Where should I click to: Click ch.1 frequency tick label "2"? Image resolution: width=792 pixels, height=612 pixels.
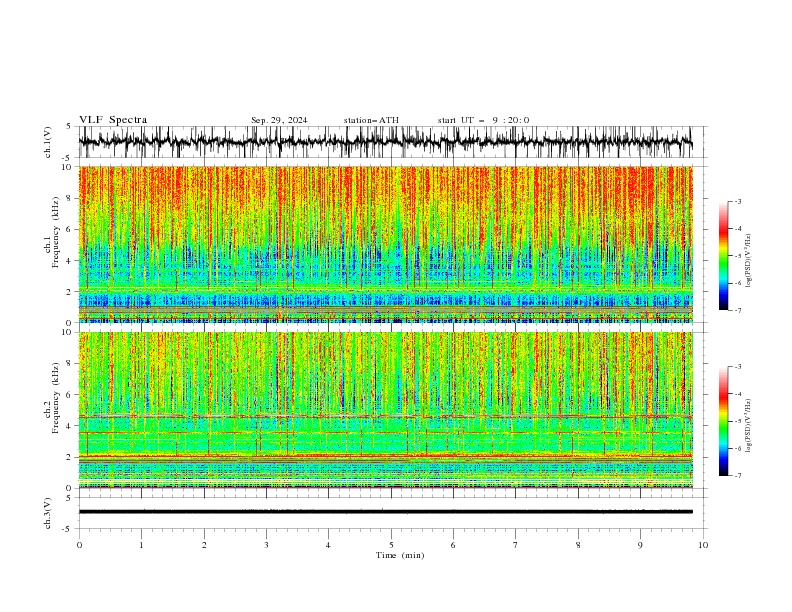pos(69,291)
